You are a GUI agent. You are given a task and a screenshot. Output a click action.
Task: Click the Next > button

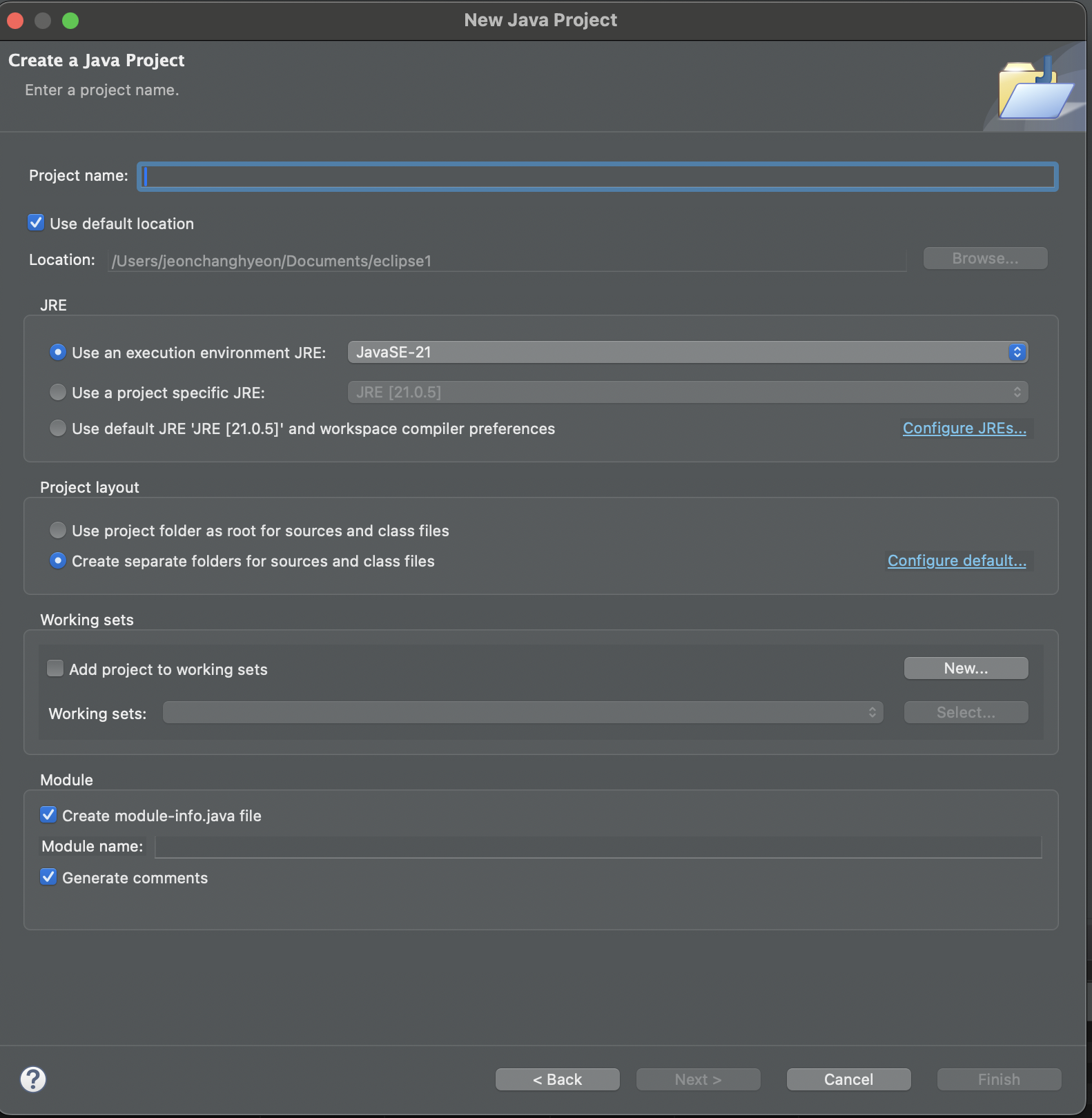pyautogui.click(x=698, y=1079)
